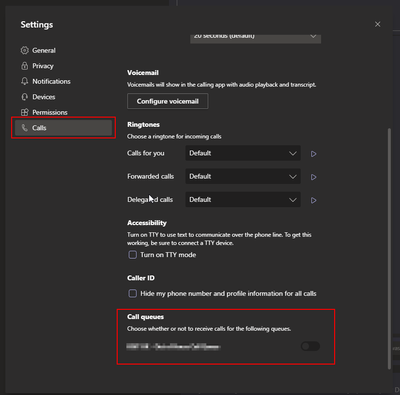Play the Calls for you ringtone
400x395 pixels.
313,154
